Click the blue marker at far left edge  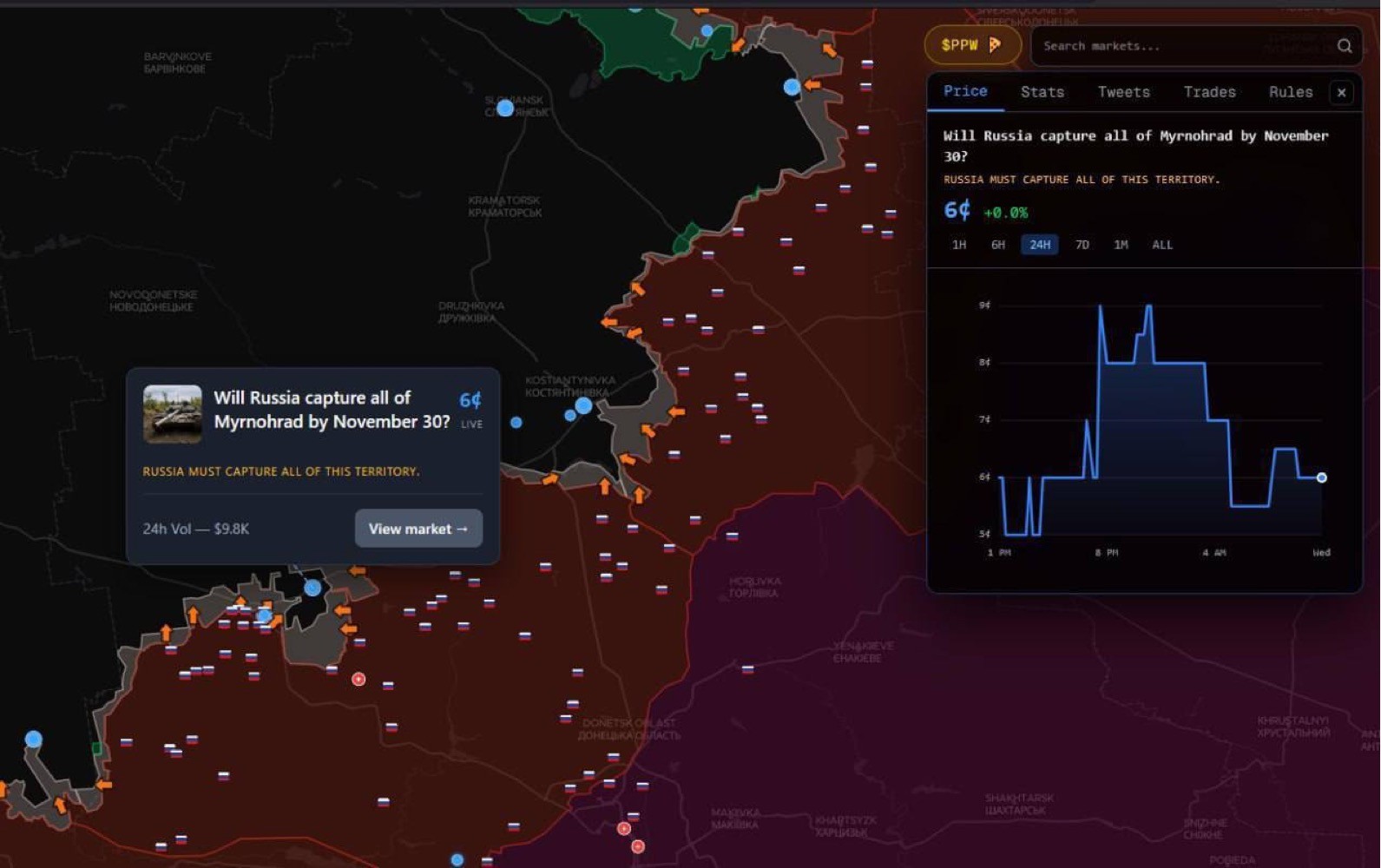point(33,739)
